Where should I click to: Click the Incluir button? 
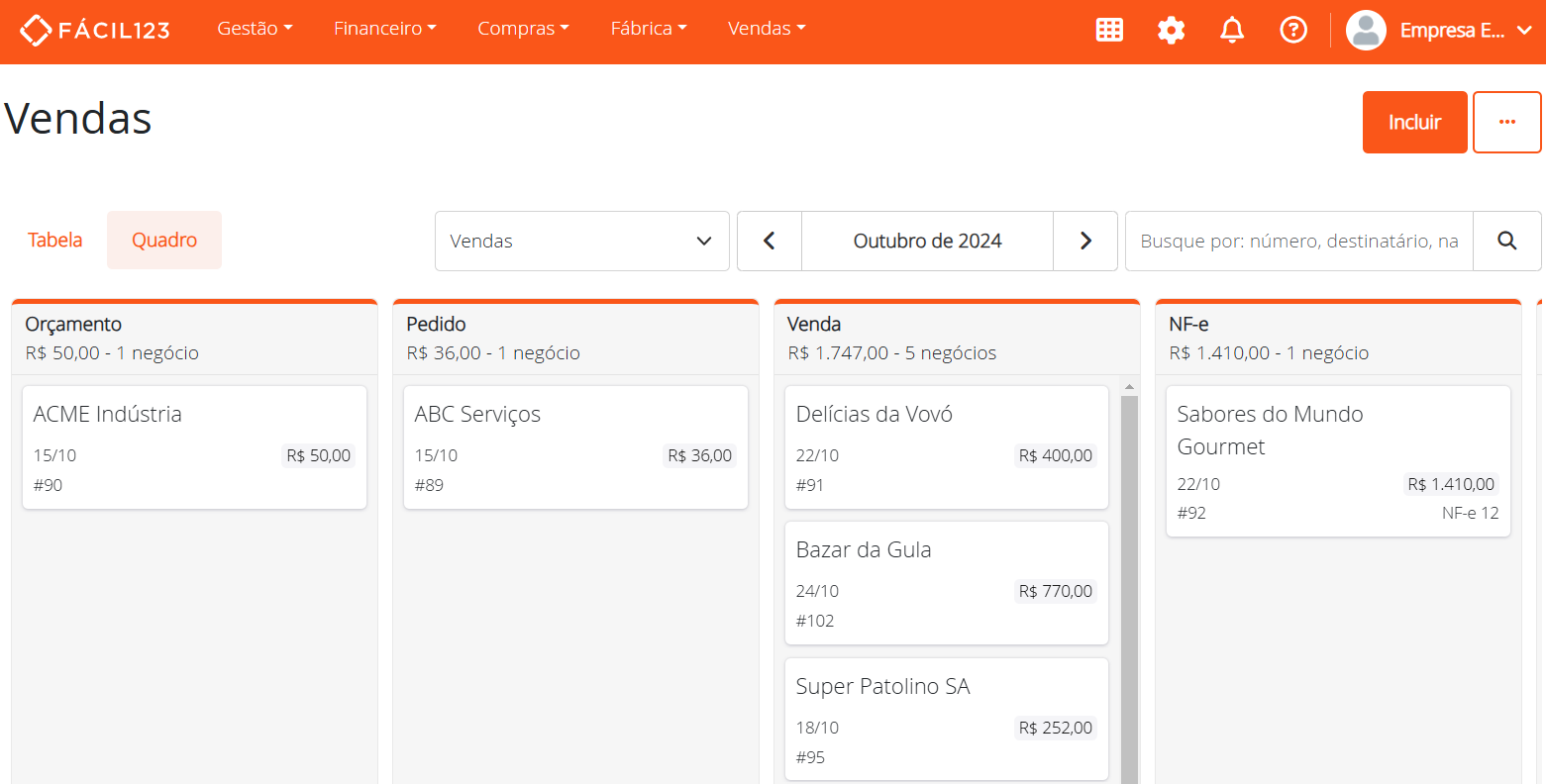pyautogui.click(x=1414, y=122)
